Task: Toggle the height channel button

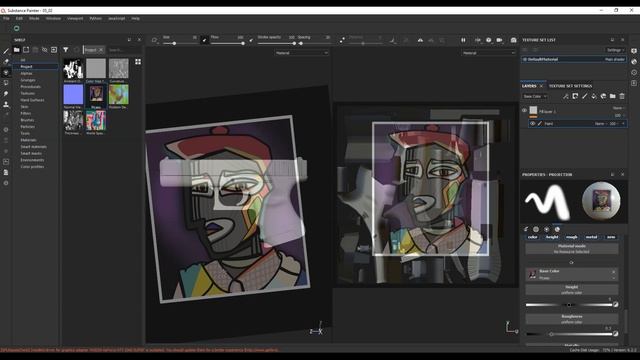Action: [x=552, y=237]
